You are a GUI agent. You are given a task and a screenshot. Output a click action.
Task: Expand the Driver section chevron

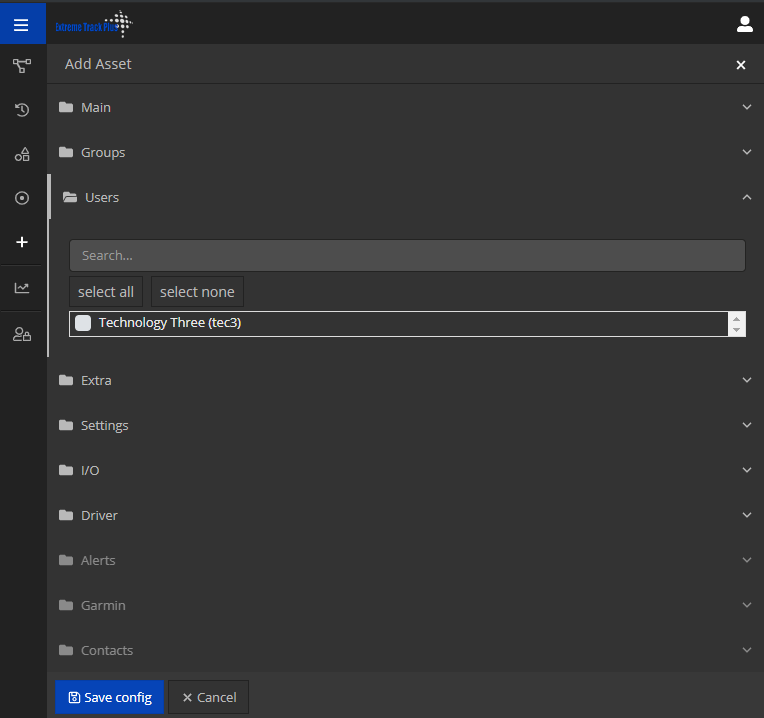coord(746,515)
